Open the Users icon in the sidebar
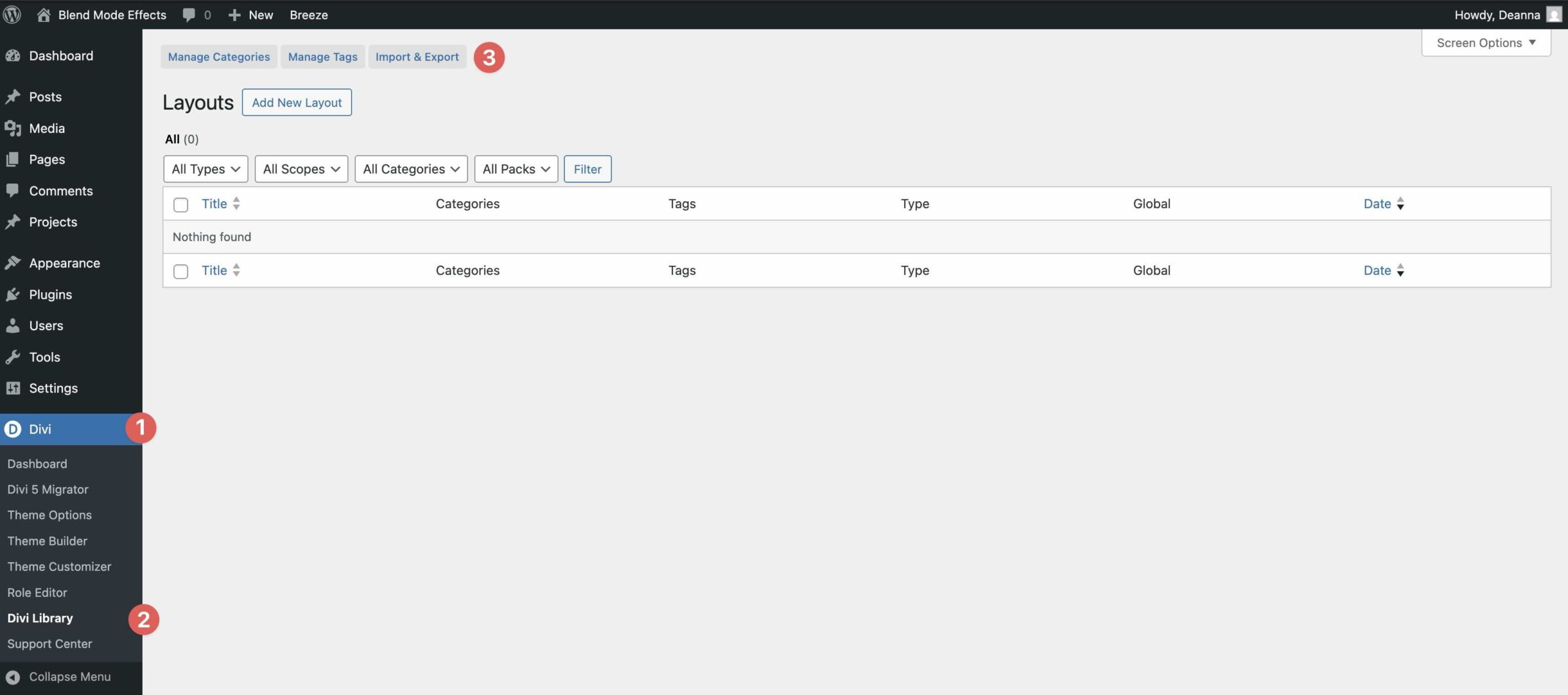 coord(14,325)
